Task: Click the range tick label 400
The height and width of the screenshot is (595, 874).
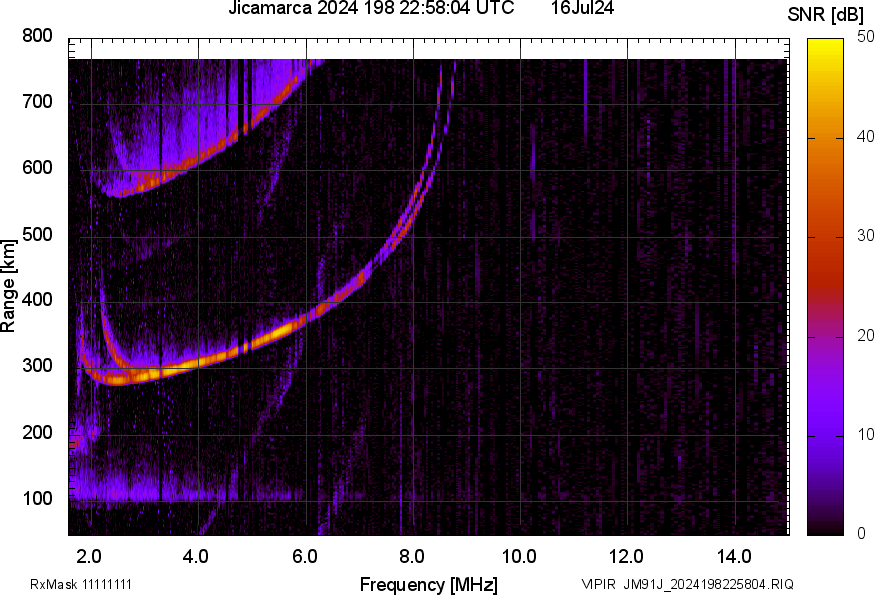Action: [37, 300]
